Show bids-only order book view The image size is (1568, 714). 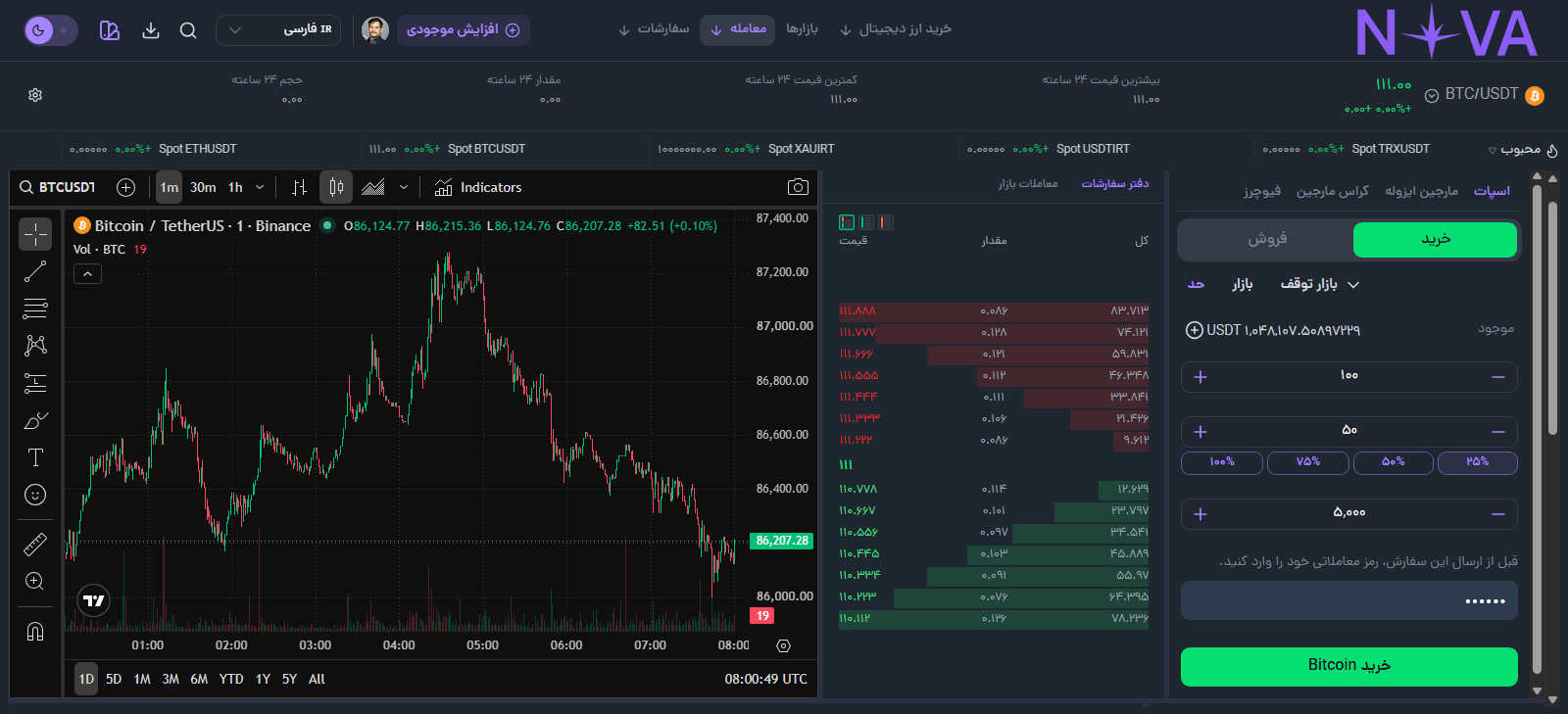[x=866, y=222]
